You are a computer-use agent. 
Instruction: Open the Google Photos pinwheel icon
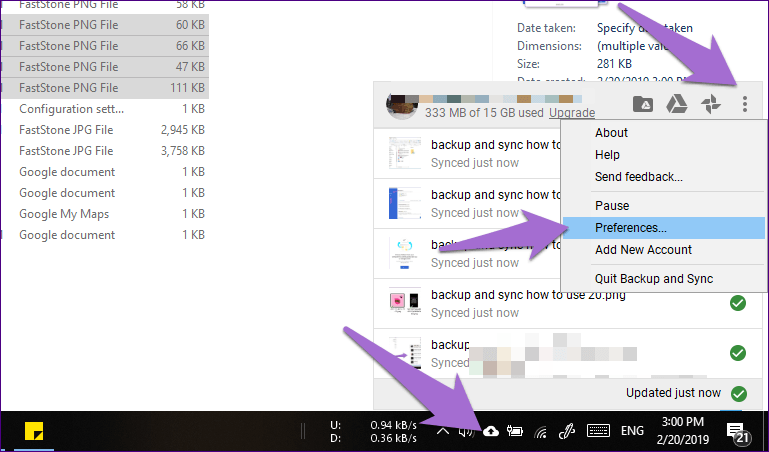pos(711,104)
